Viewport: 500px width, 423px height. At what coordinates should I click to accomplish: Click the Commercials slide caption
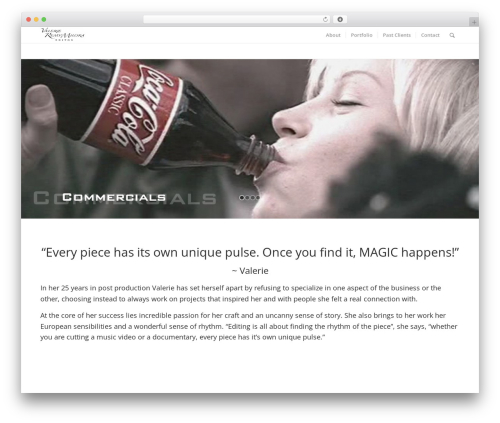(114, 197)
